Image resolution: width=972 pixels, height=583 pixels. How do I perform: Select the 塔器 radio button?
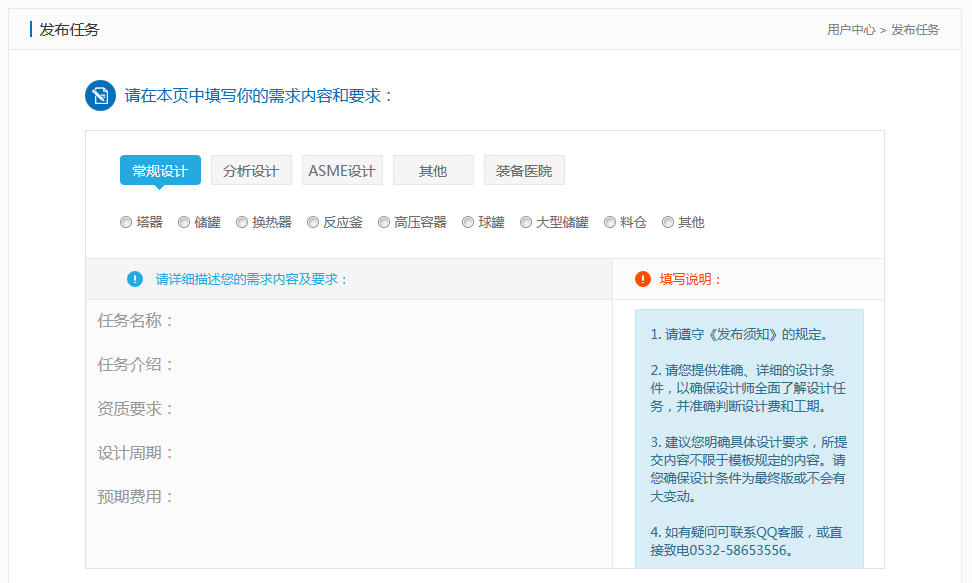(126, 222)
